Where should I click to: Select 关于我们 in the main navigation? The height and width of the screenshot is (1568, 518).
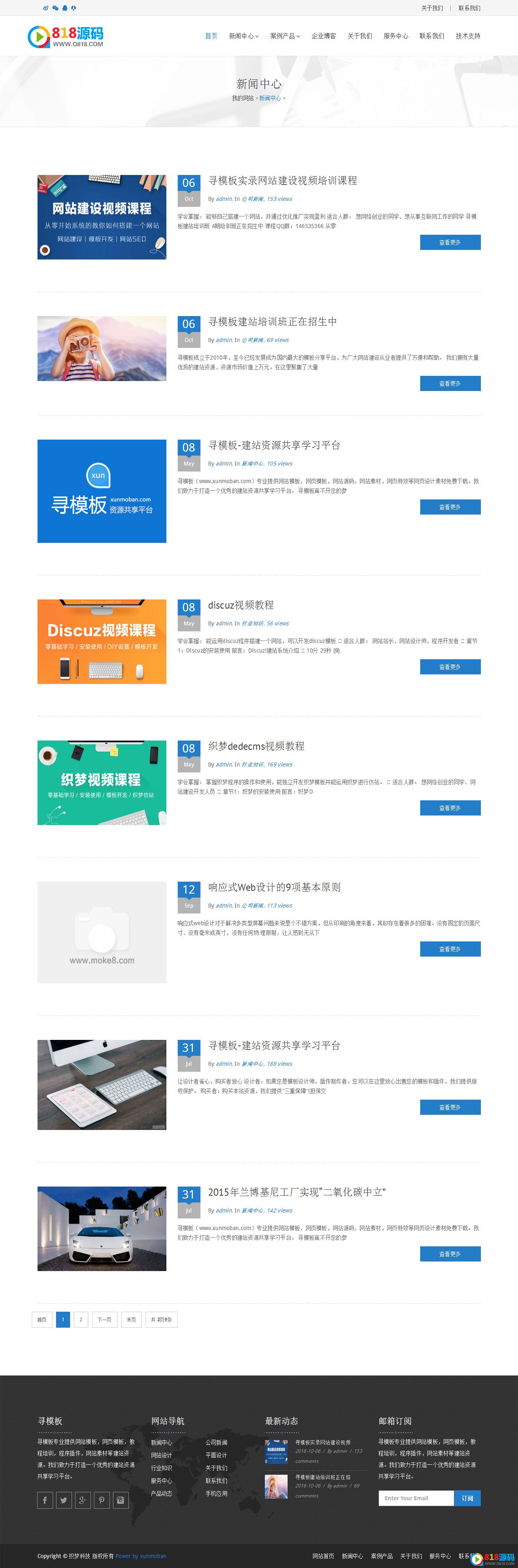360,36
